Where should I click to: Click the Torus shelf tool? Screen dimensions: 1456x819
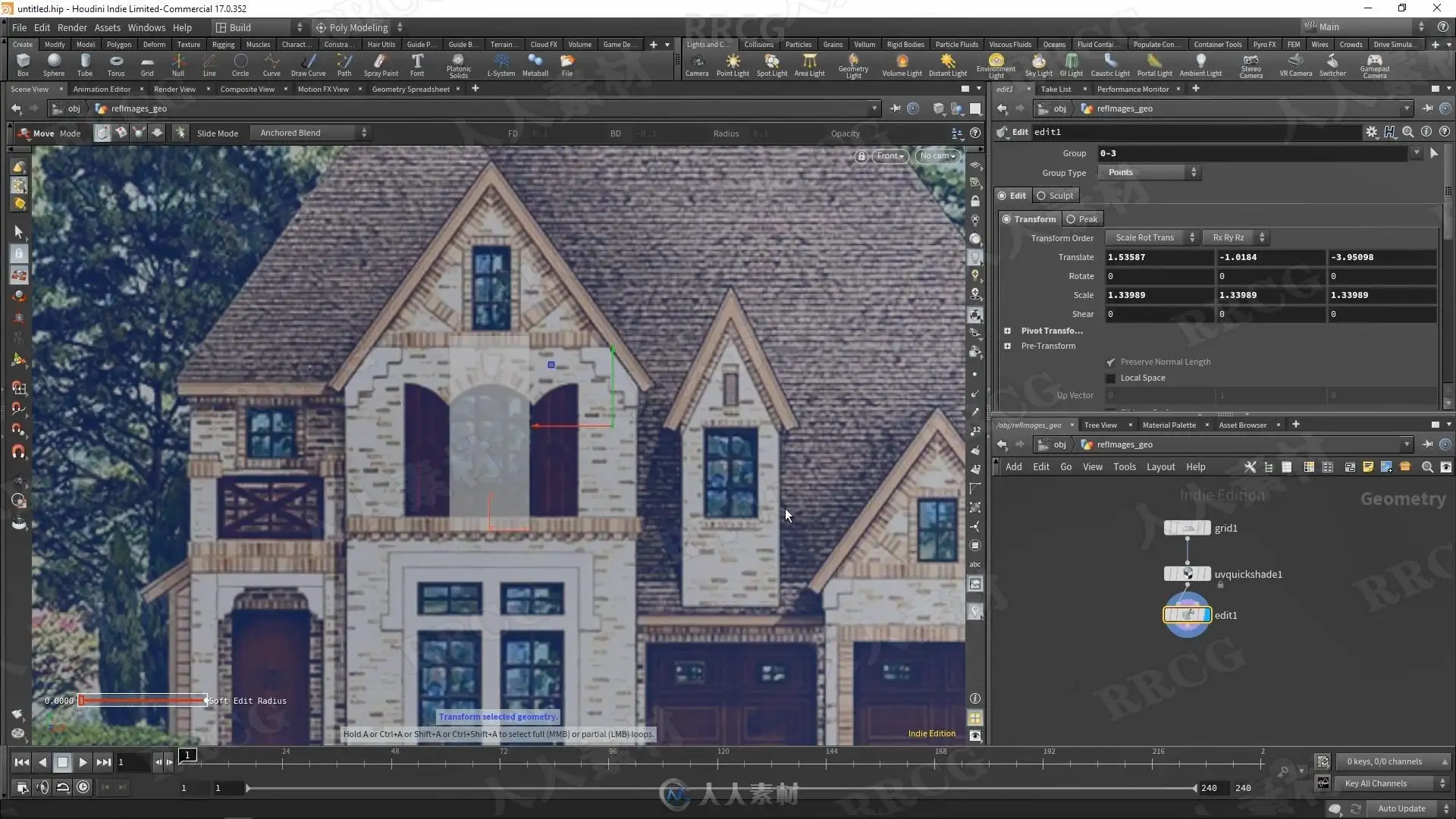tap(115, 64)
